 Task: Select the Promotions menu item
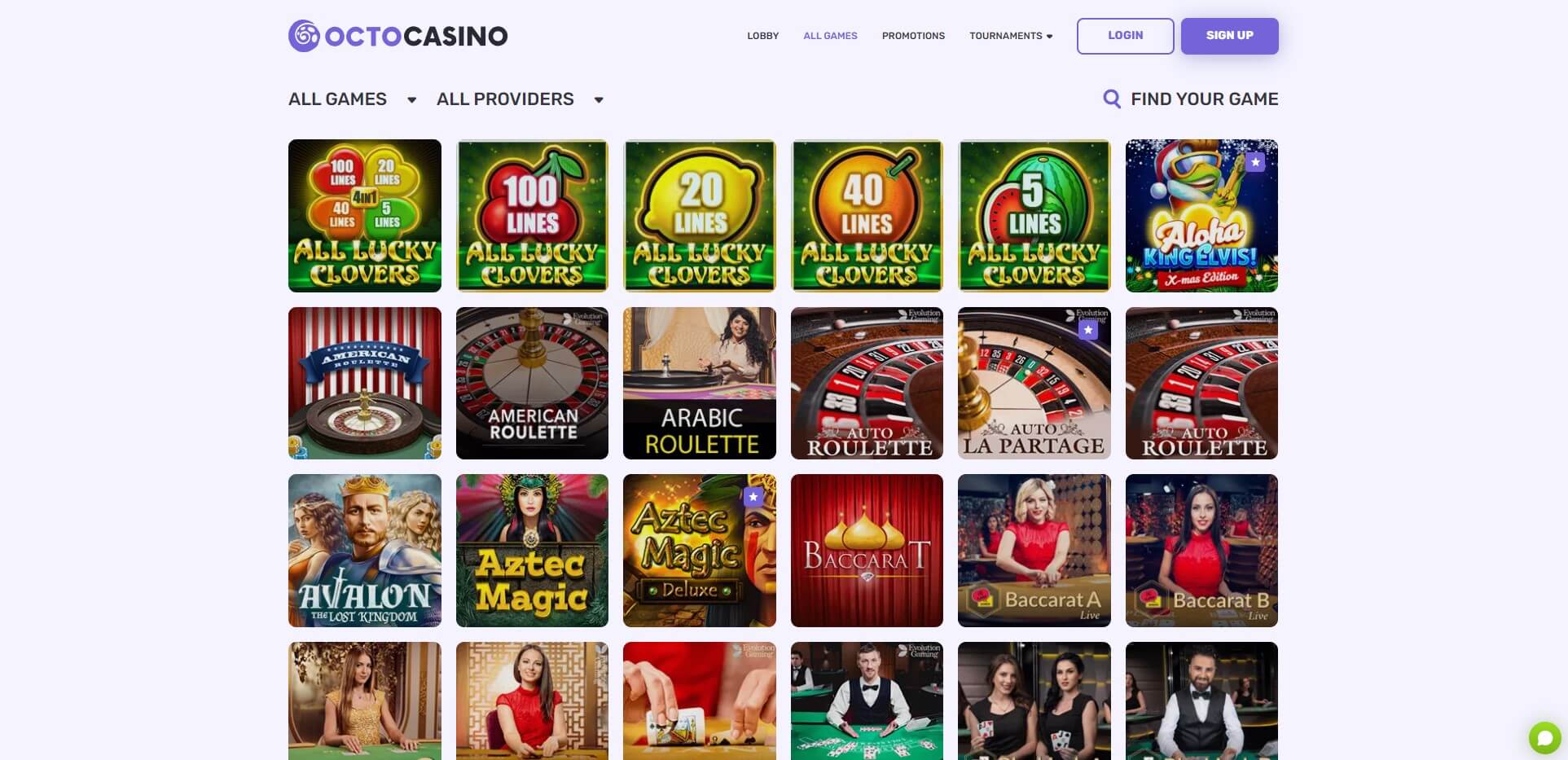coord(913,36)
